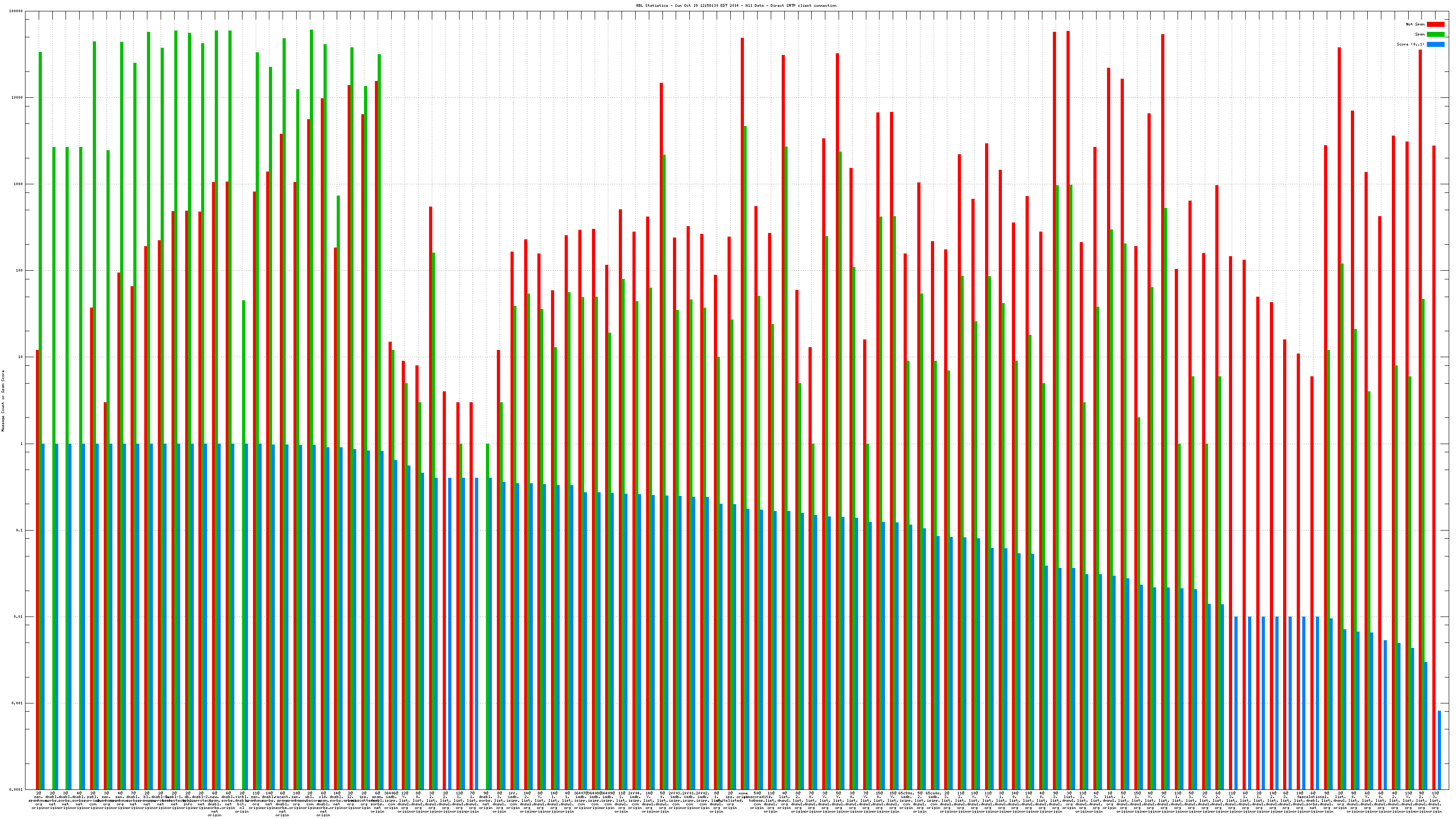Click the 0.1 y-axis tick label
Viewport: 1456px width, 819px height.
20,530
